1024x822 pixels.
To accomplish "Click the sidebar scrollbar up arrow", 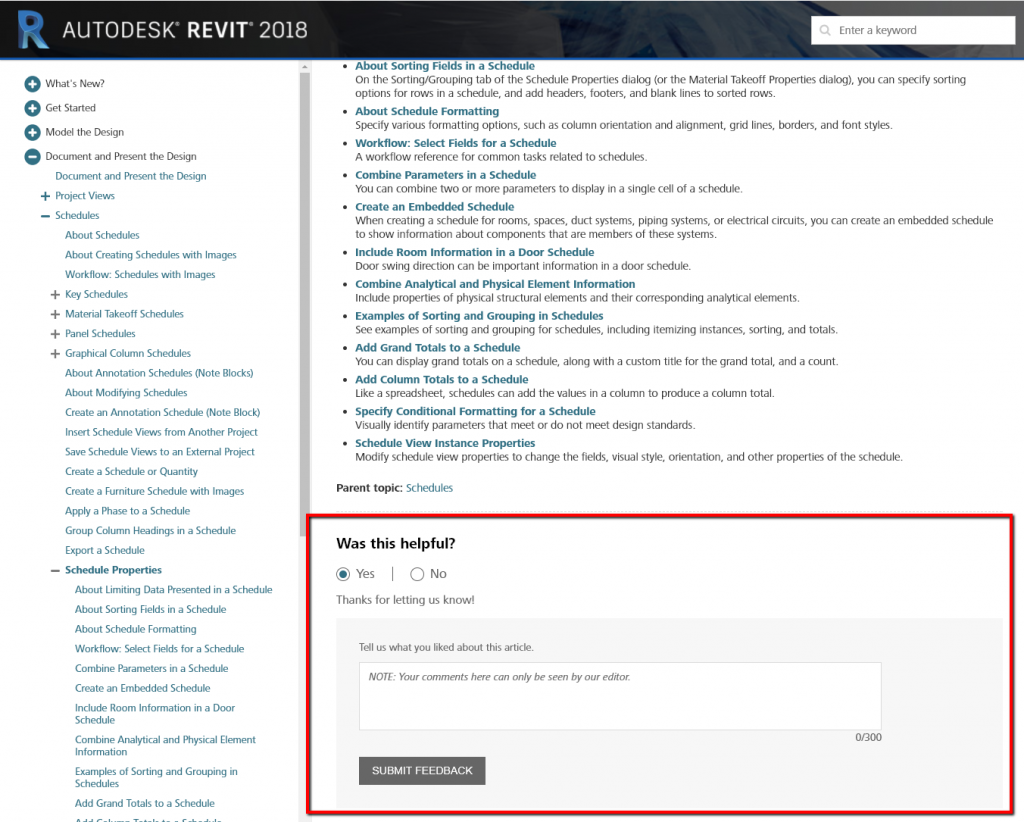I will pos(304,67).
